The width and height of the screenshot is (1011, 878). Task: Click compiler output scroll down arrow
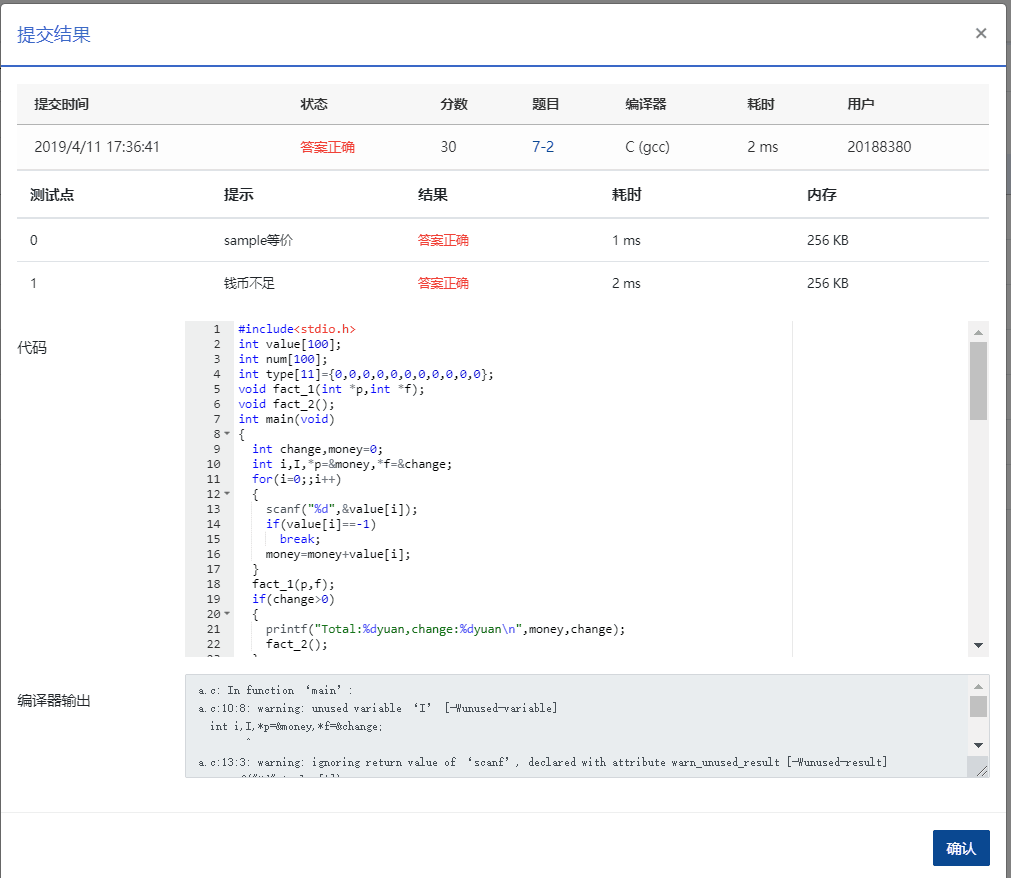pyautogui.click(x=978, y=745)
